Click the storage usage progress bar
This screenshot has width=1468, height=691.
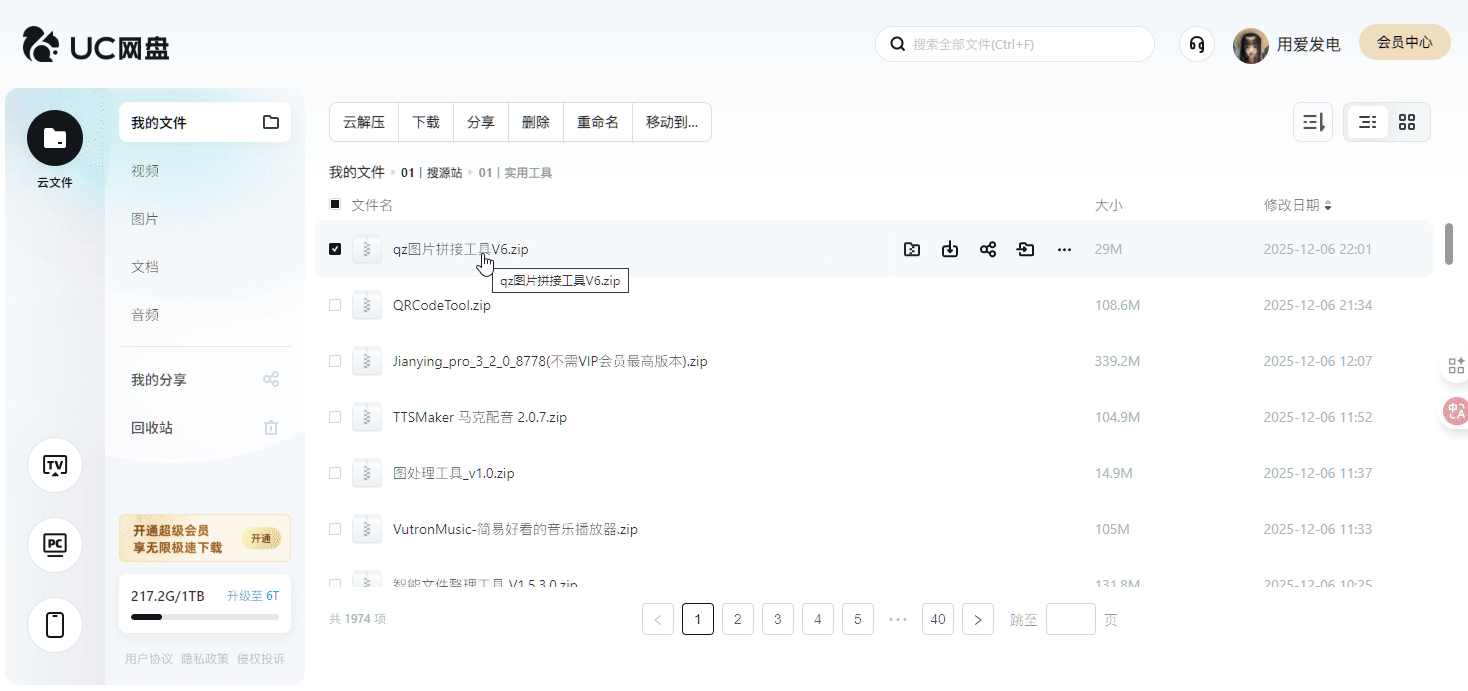(205, 617)
